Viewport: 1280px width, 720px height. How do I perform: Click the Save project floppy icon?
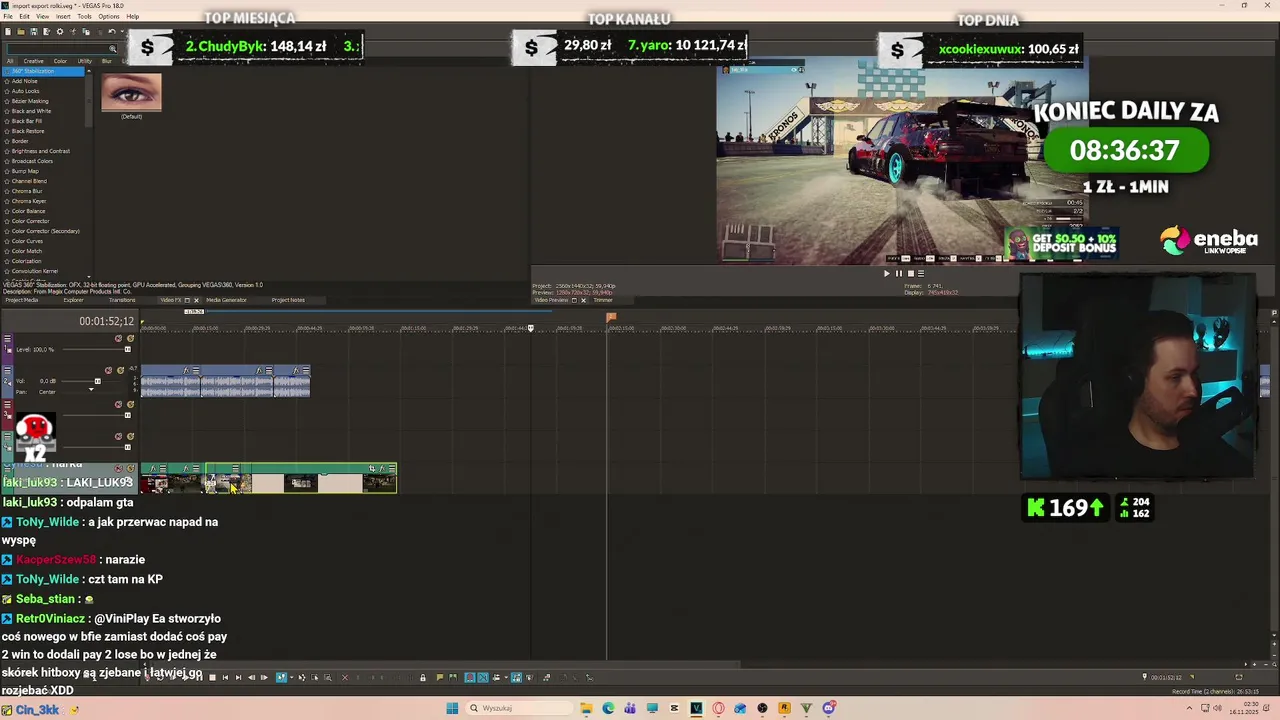tap(34, 32)
